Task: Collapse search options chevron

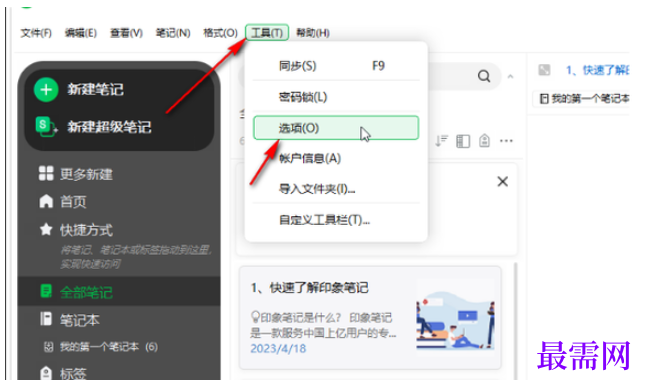Action: point(510,77)
